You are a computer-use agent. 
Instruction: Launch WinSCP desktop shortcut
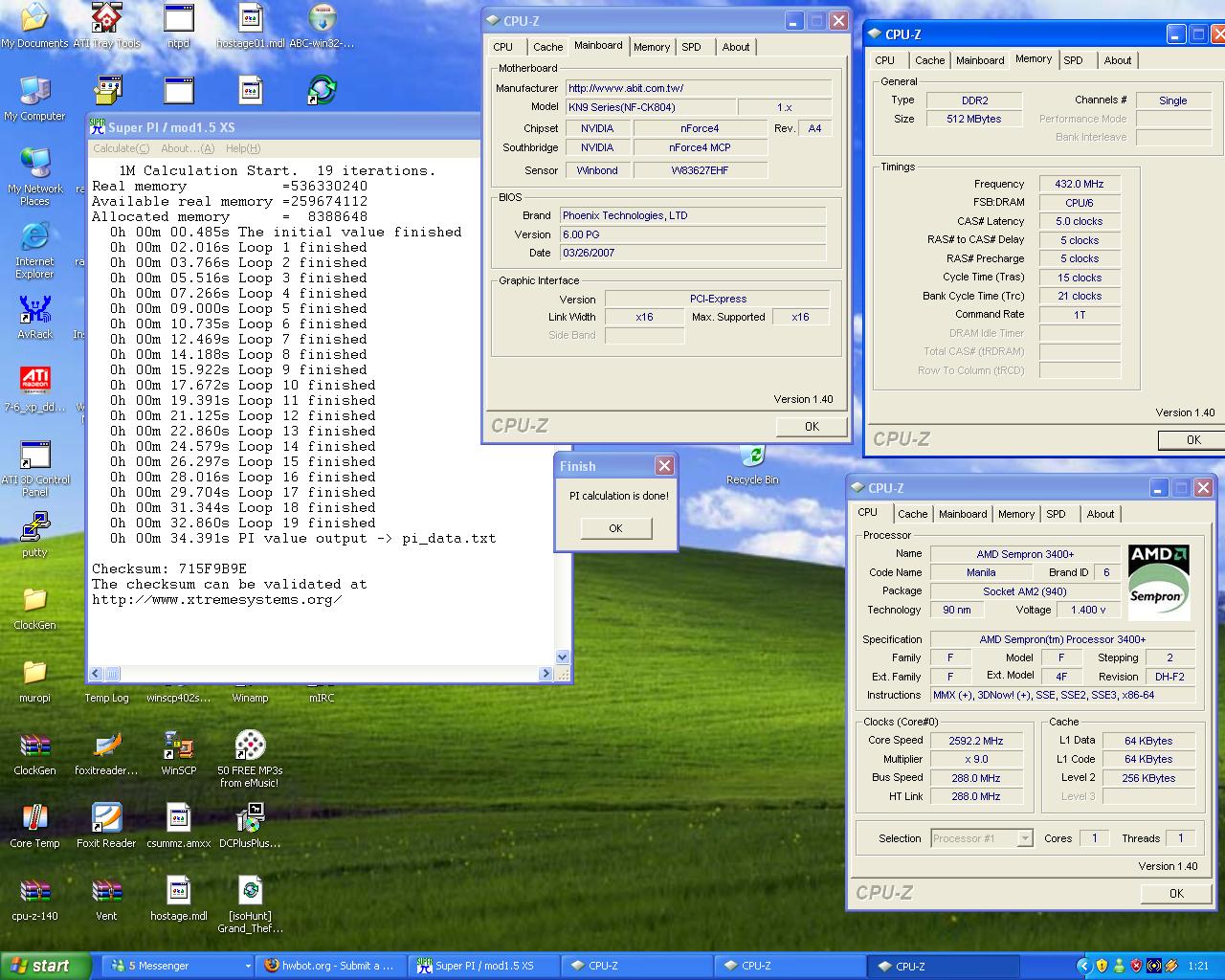178,753
